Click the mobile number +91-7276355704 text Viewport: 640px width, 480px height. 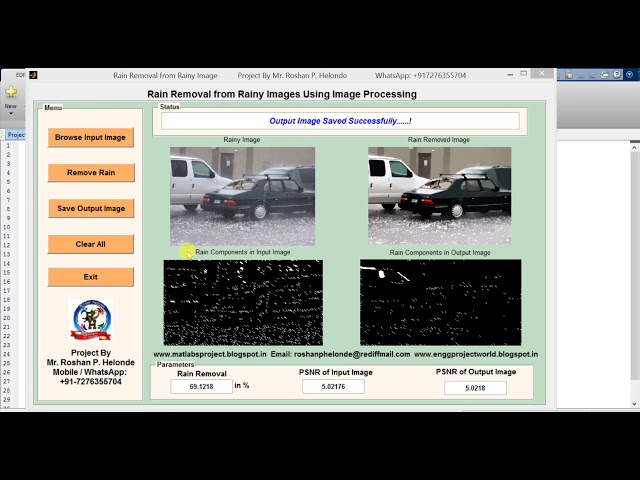[91, 382]
